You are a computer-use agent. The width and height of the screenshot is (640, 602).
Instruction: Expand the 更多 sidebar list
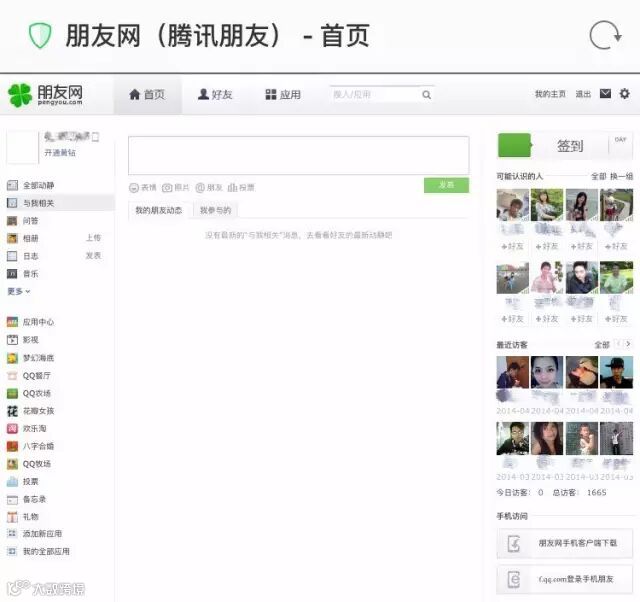pos(19,291)
